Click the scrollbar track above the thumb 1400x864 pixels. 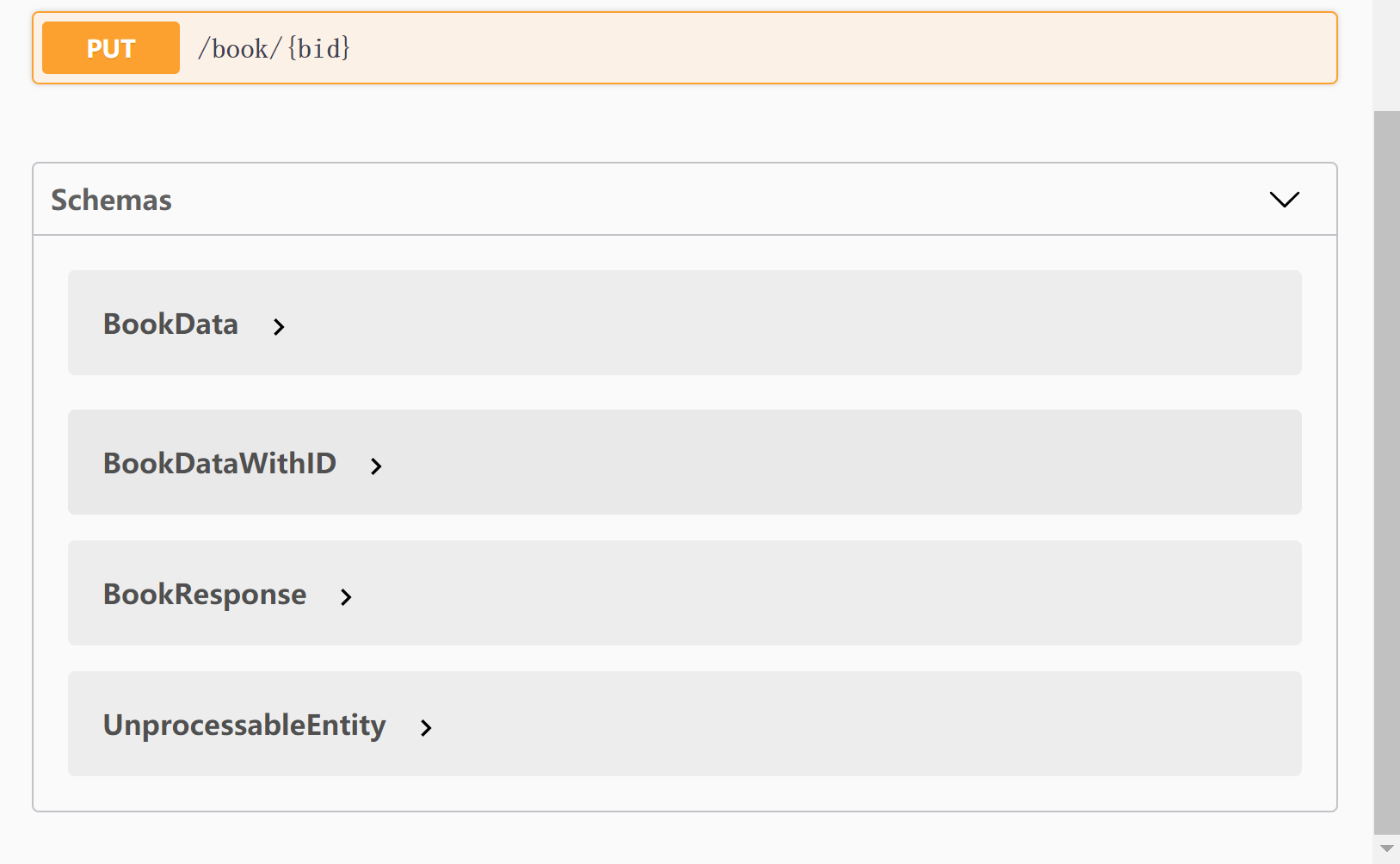click(x=1386, y=52)
